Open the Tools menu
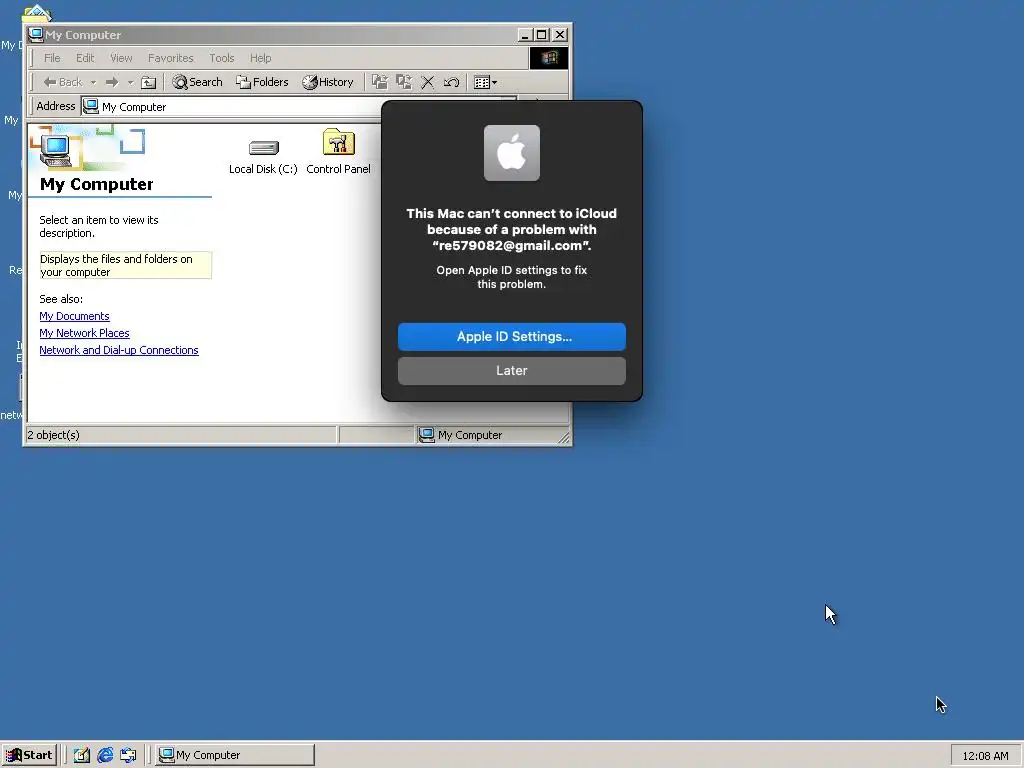This screenshot has width=1024, height=768. (x=221, y=58)
